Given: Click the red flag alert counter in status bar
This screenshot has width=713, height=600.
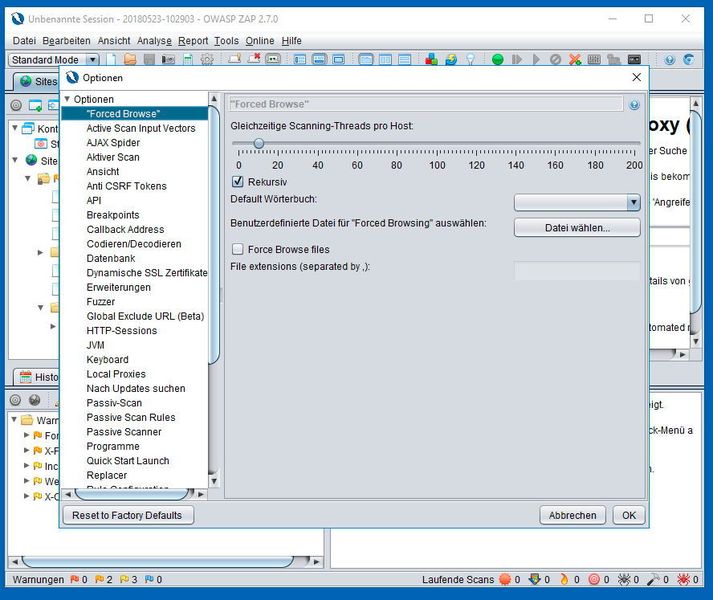Looking at the screenshot, I should tap(78, 580).
